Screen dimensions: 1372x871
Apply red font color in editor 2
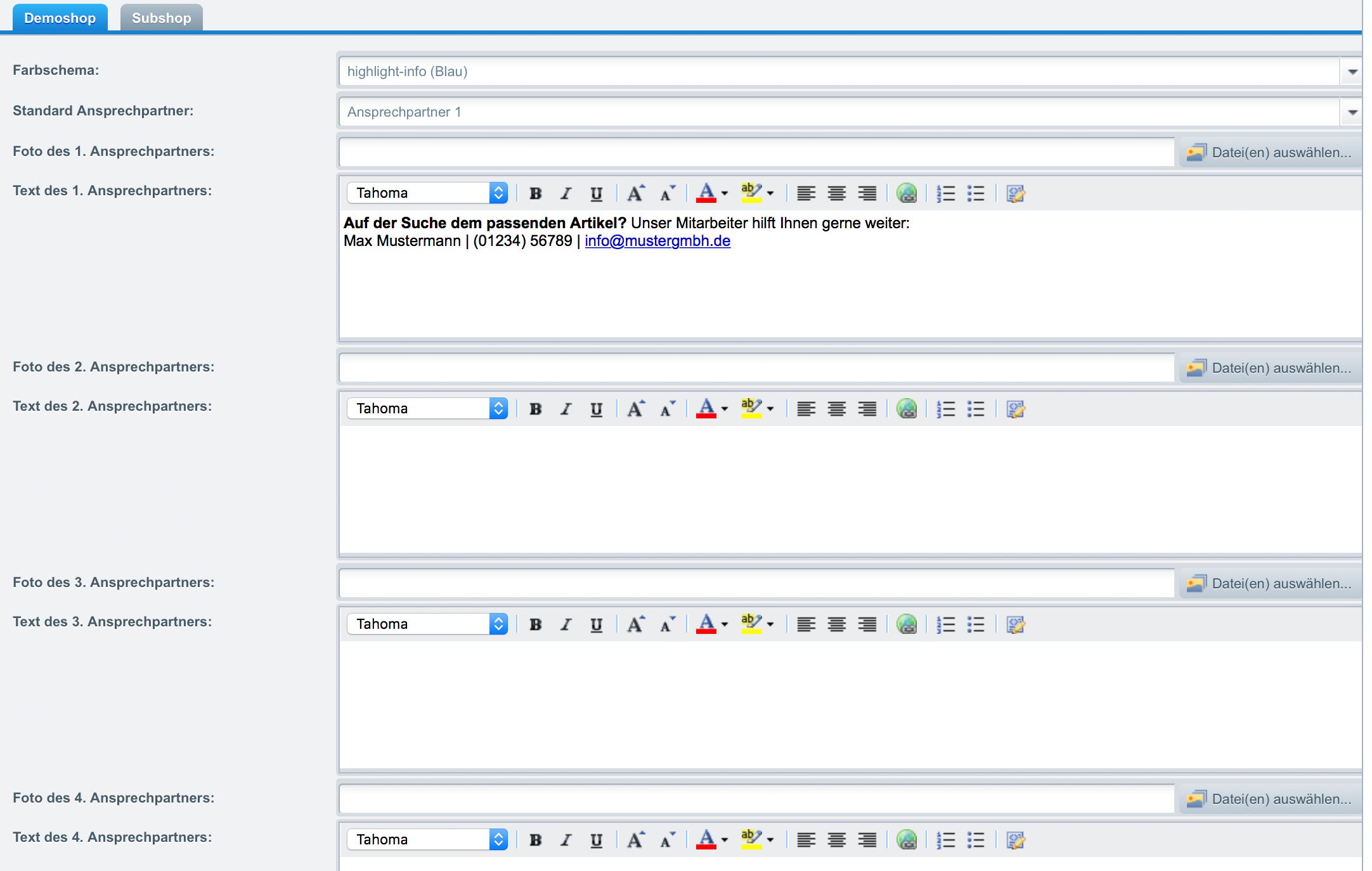tap(706, 408)
